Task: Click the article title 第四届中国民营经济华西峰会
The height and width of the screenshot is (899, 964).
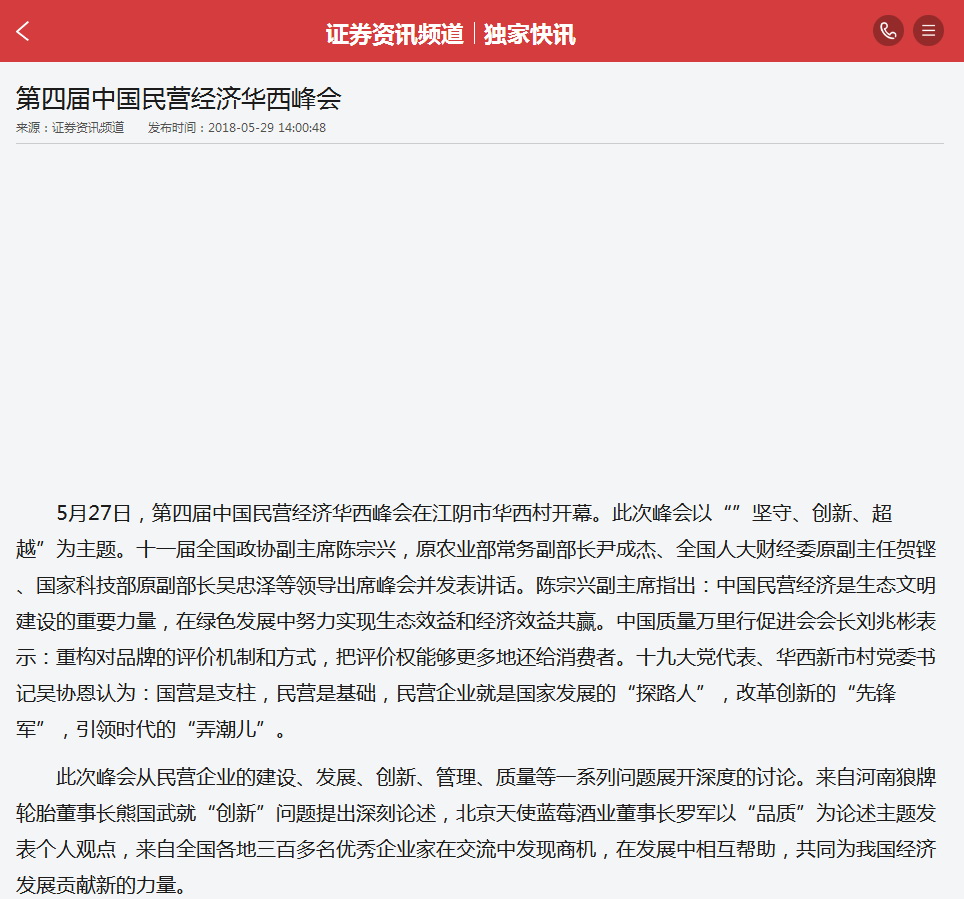Action: pyautogui.click(x=178, y=98)
